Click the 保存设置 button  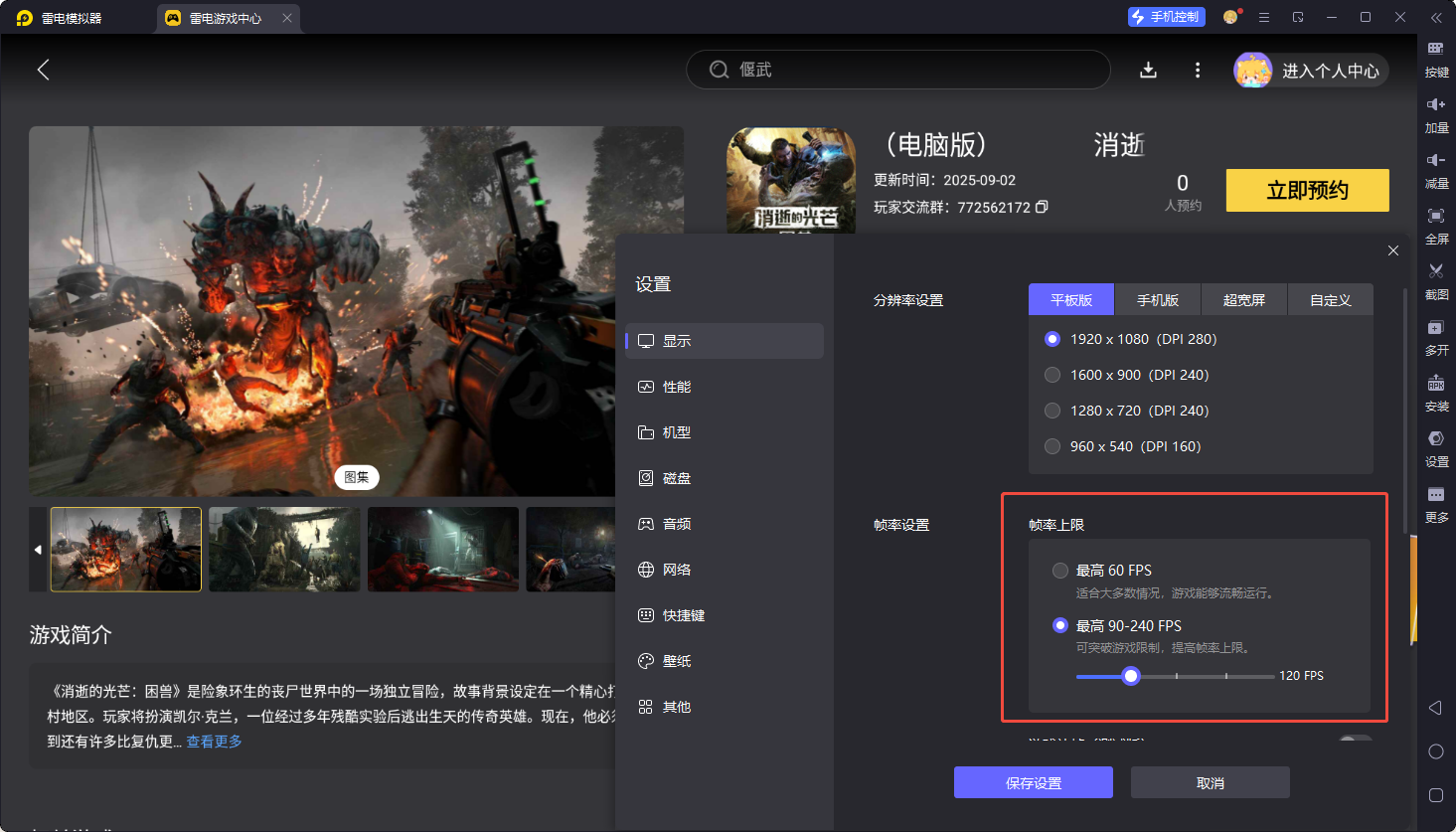pos(1033,783)
